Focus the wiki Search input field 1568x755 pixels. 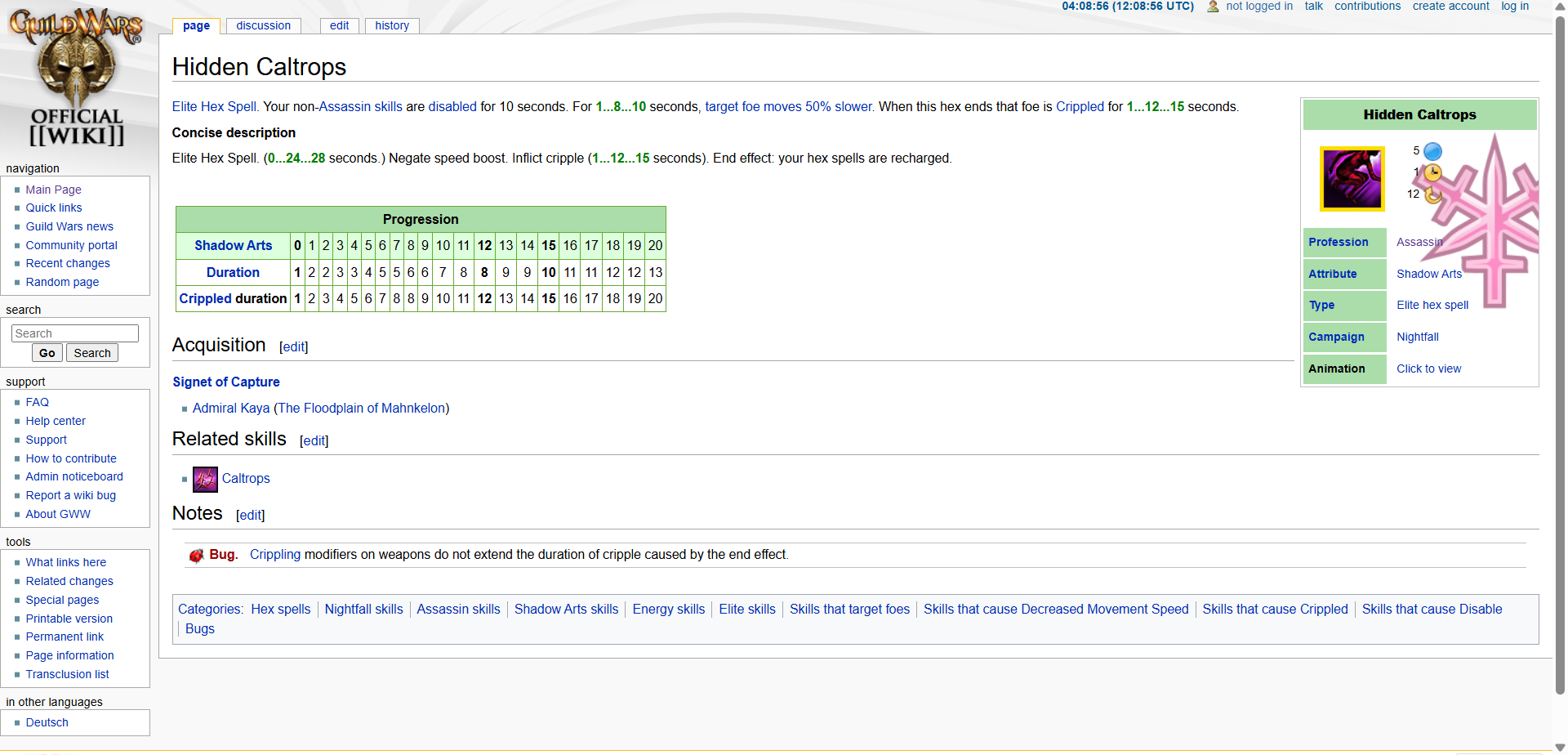pos(75,333)
